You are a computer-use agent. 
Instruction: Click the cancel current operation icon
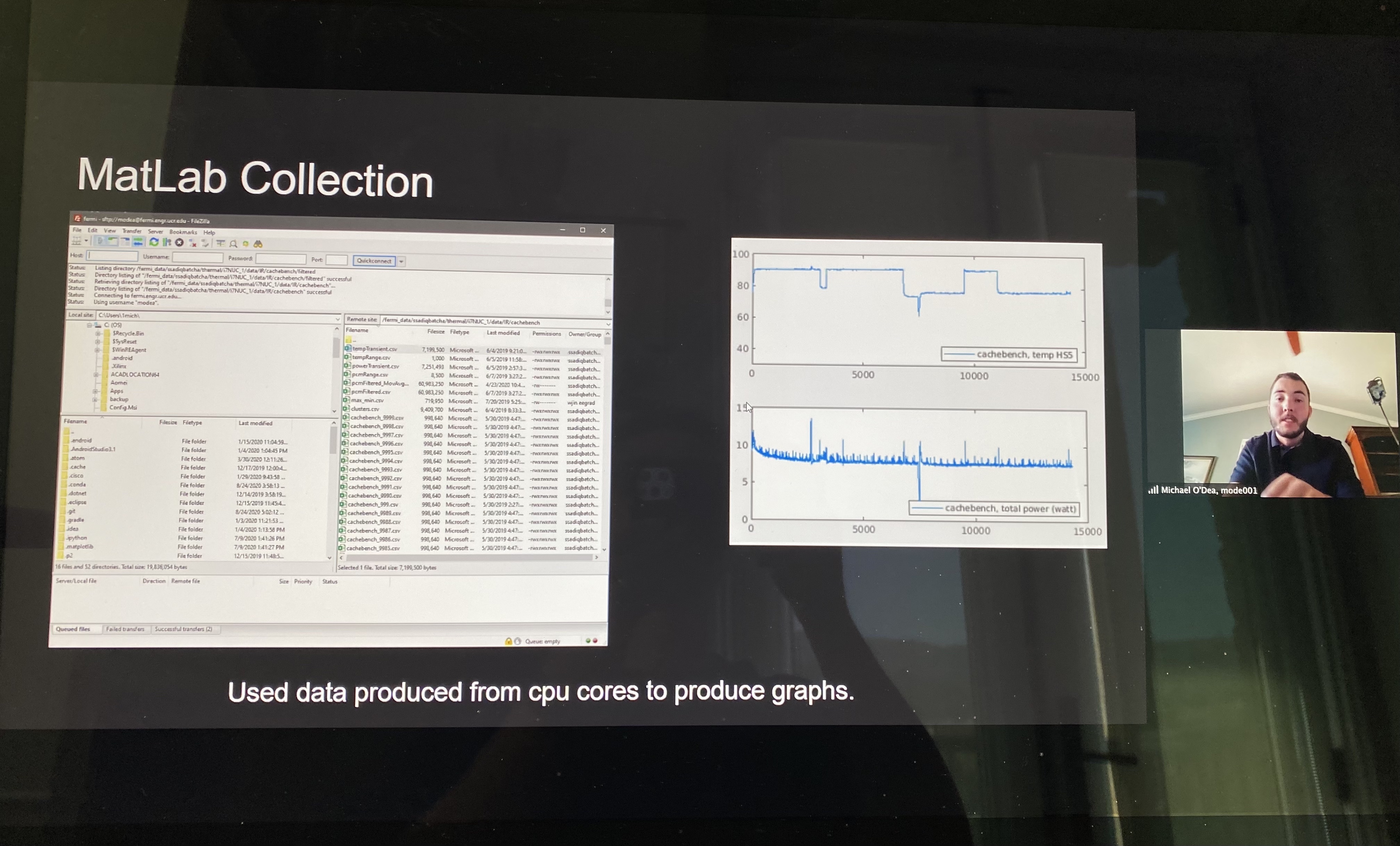coord(179,243)
